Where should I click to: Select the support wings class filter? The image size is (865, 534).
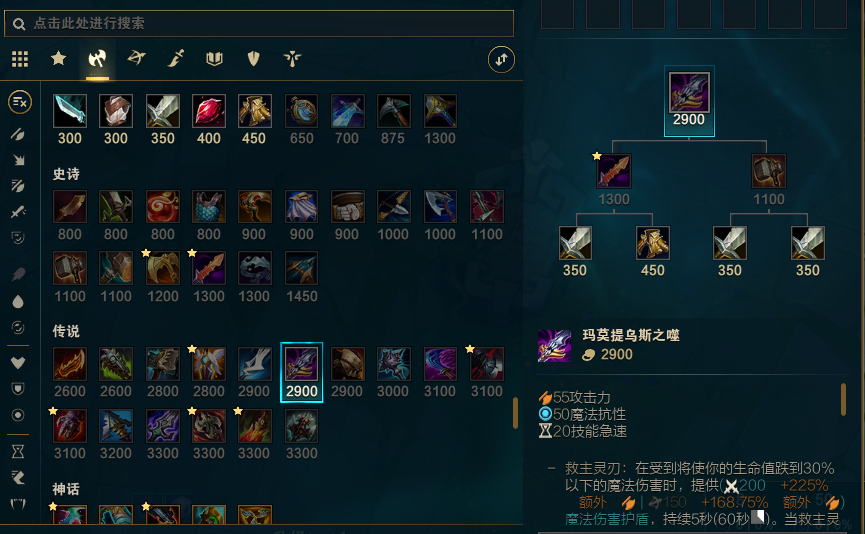coord(292,58)
